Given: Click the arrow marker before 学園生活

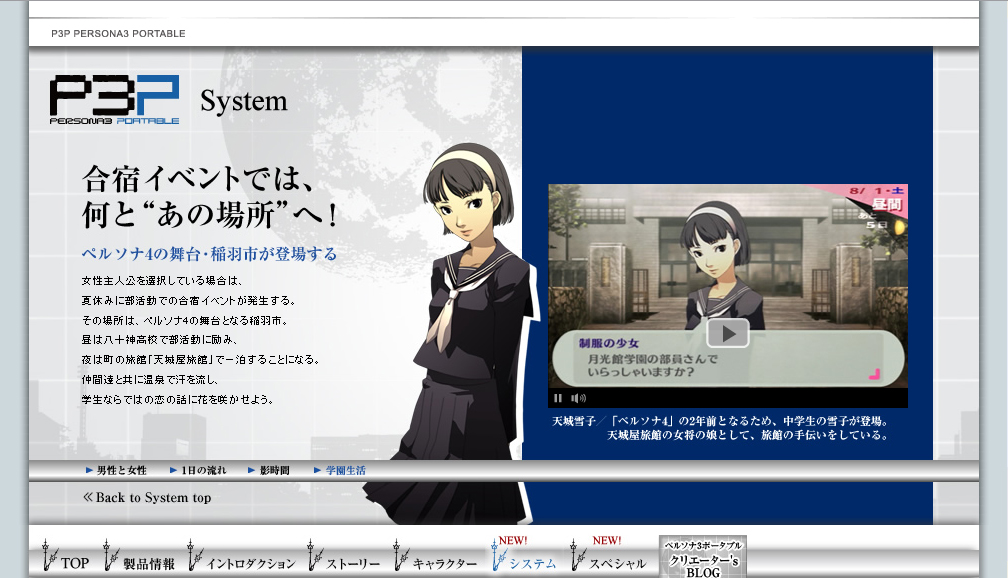Looking at the screenshot, I should (318, 471).
